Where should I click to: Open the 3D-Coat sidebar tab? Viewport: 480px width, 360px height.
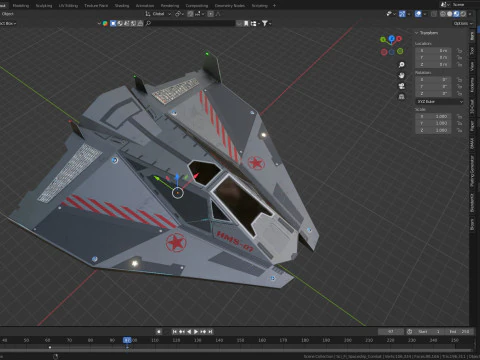[x=472, y=107]
